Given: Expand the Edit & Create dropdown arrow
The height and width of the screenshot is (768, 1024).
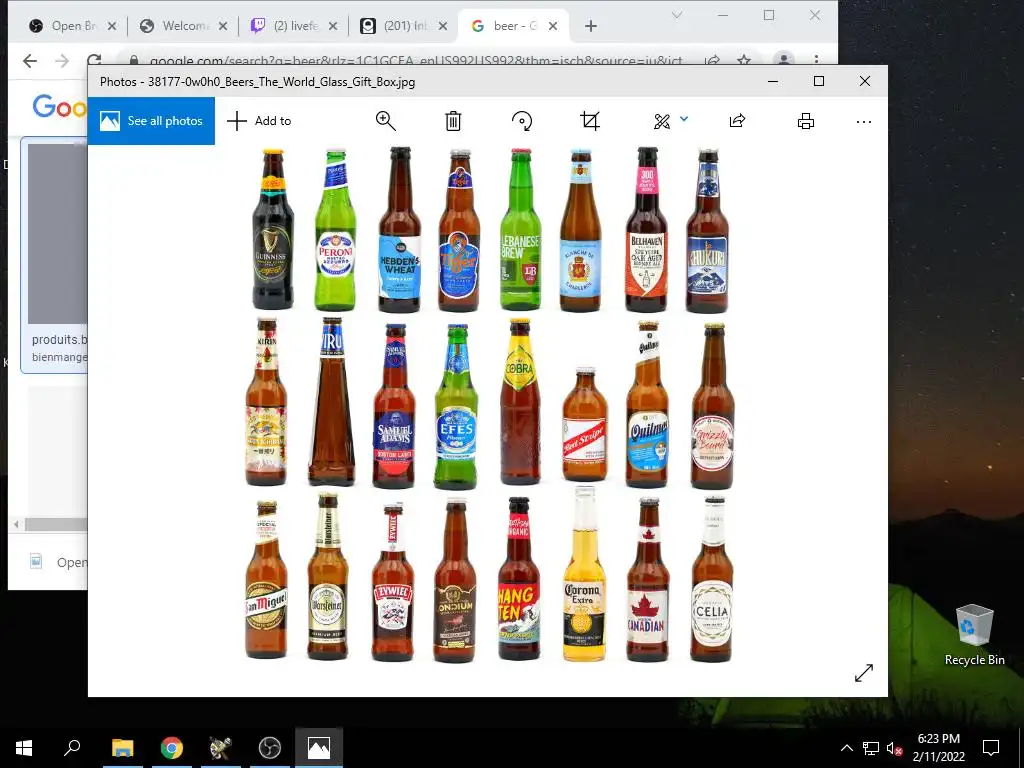Looking at the screenshot, I should 684,119.
